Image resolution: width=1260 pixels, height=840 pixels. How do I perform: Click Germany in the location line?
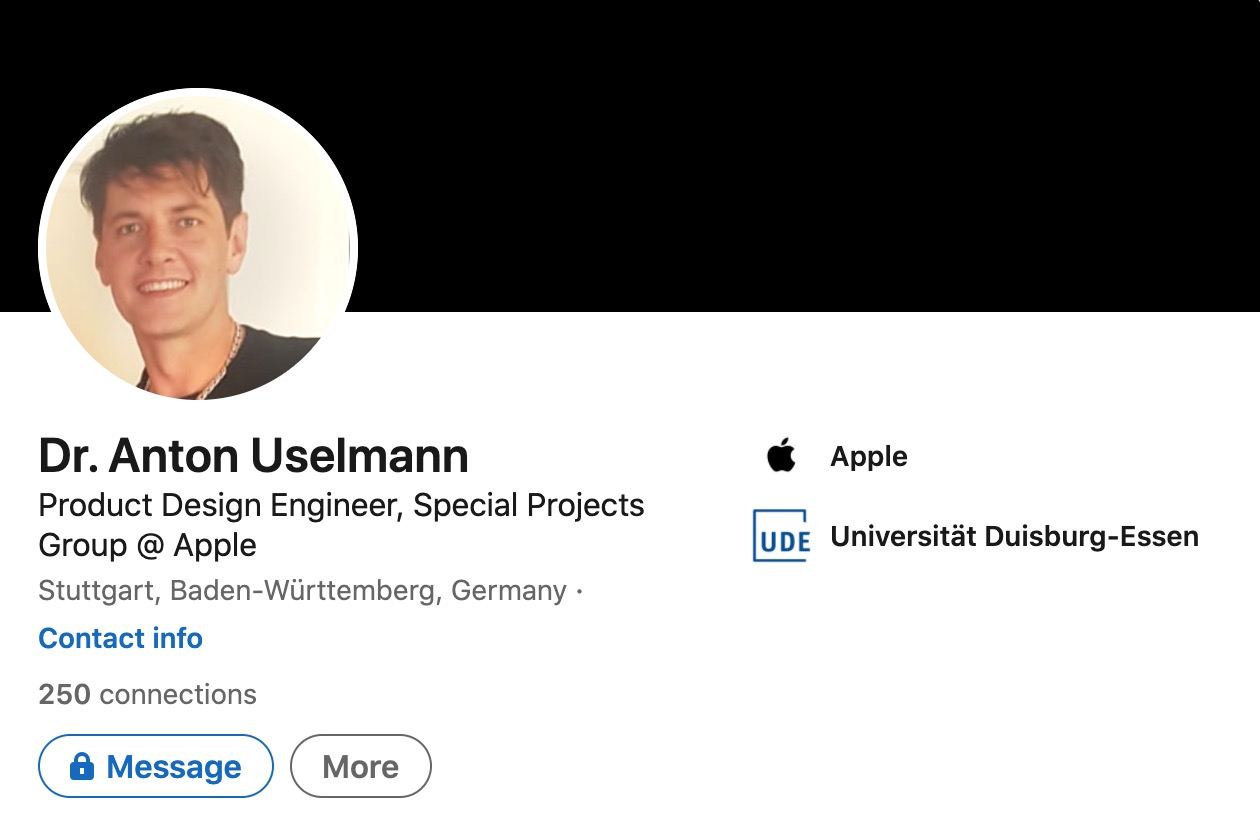coord(509,590)
